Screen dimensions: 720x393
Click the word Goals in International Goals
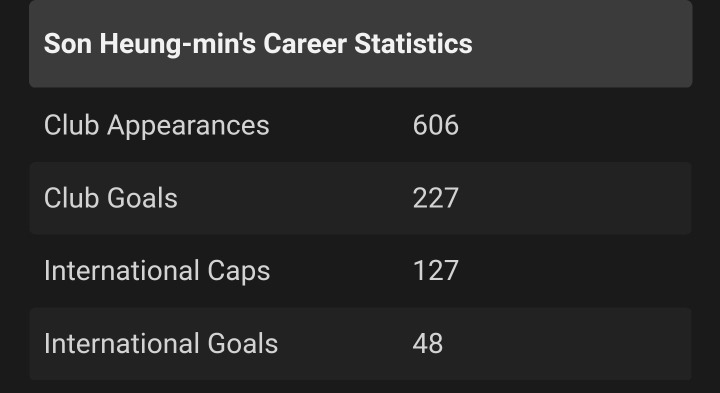pos(243,344)
